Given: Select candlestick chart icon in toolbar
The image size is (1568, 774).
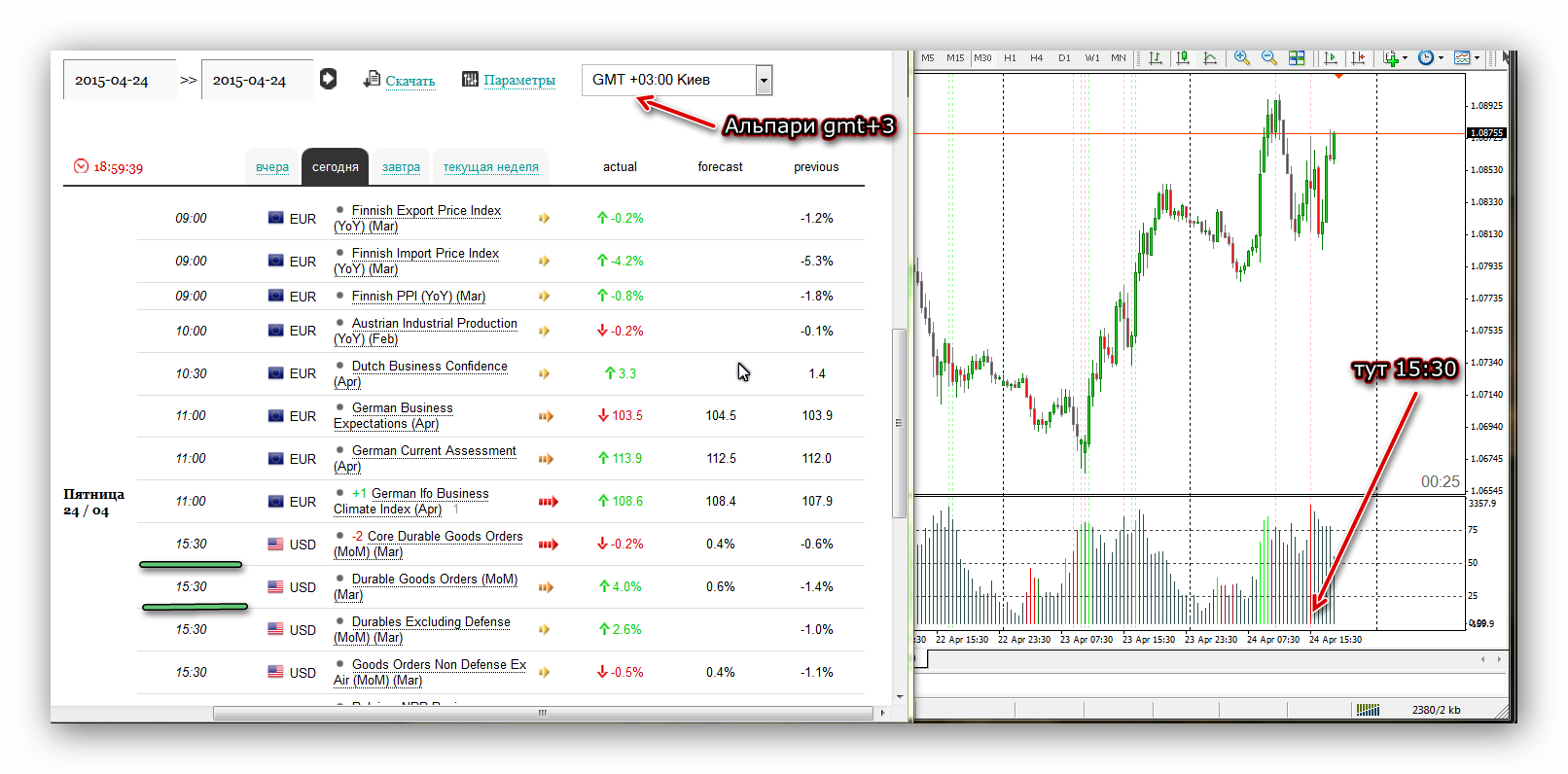Looking at the screenshot, I should pos(1183,58).
